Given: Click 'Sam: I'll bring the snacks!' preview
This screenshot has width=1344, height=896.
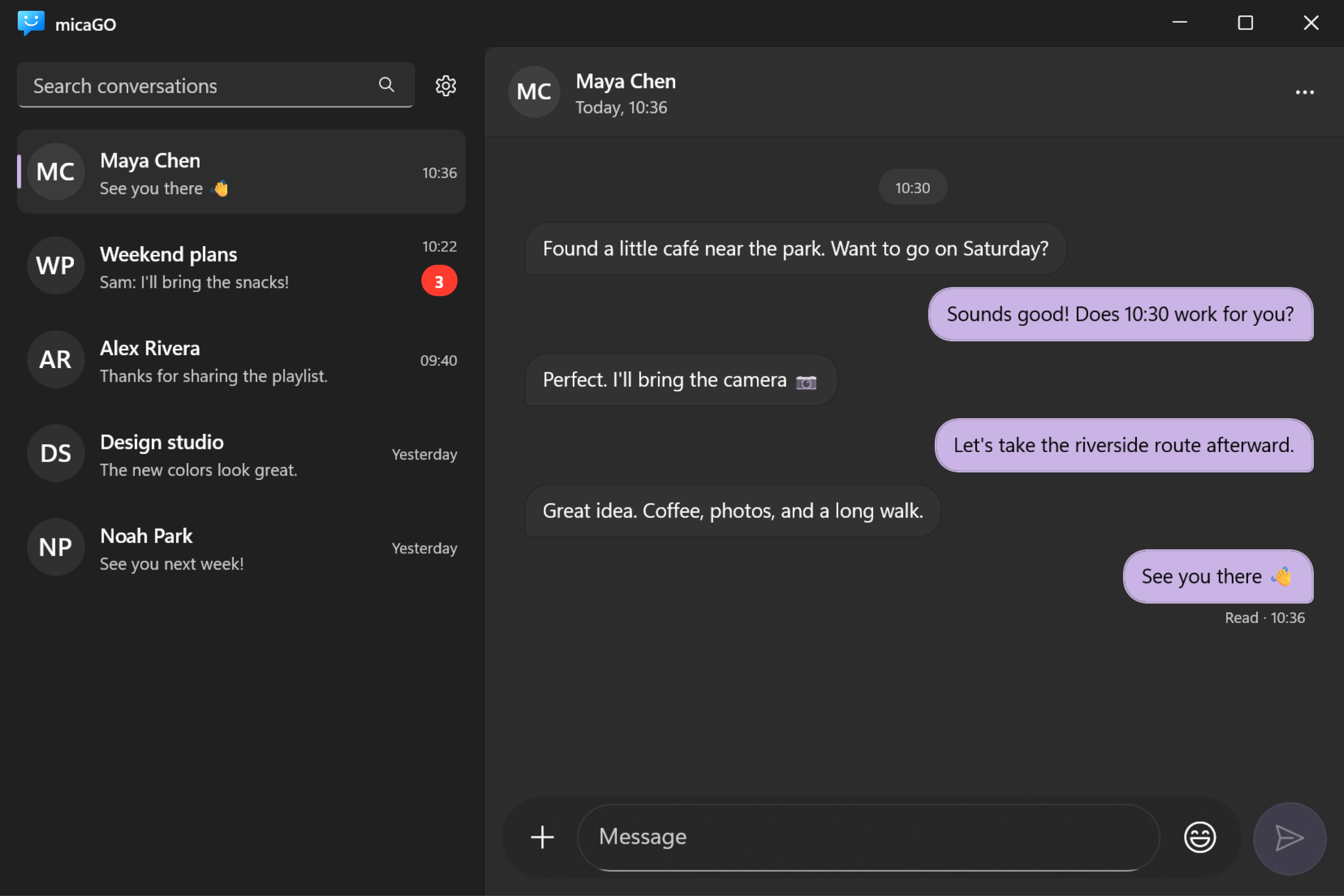Looking at the screenshot, I should 194,282.
